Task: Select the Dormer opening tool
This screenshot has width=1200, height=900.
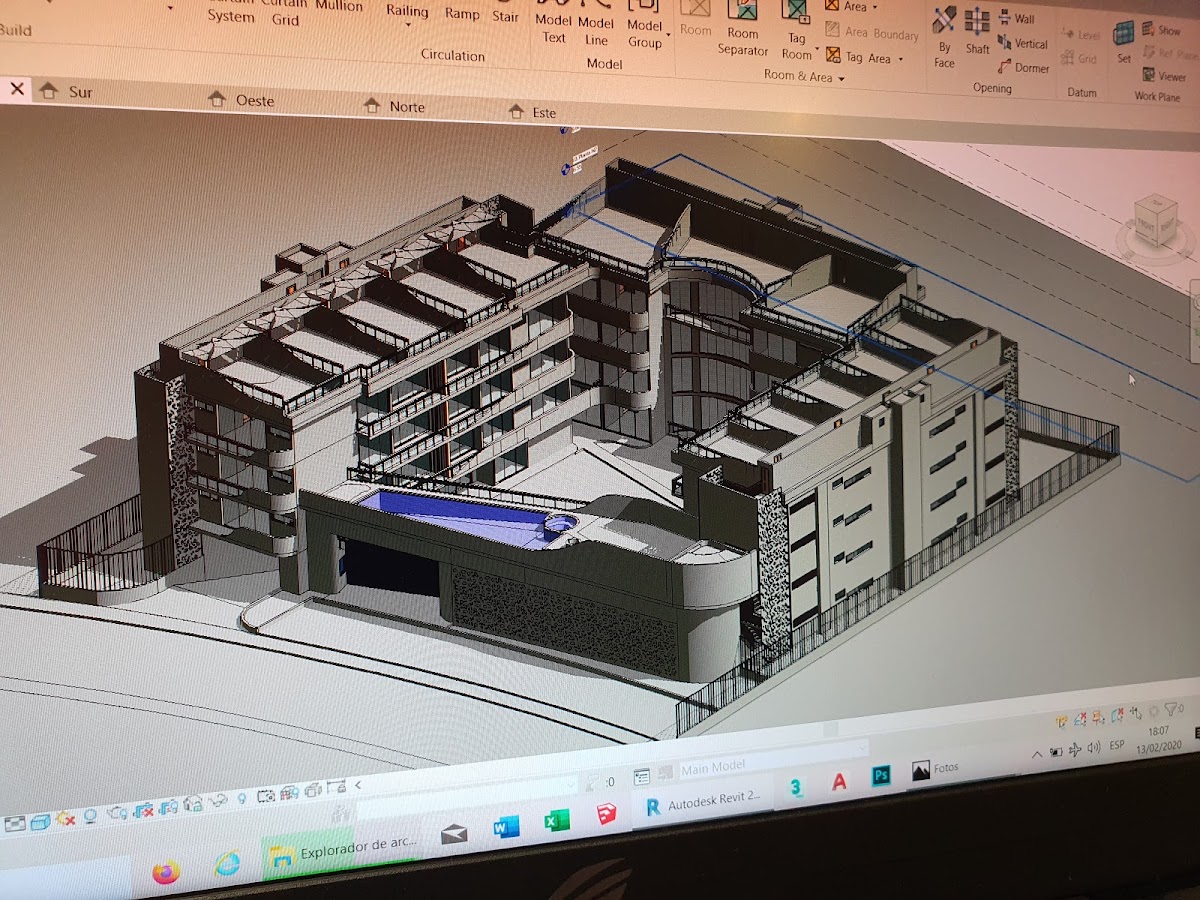Action: point(1023,68)
